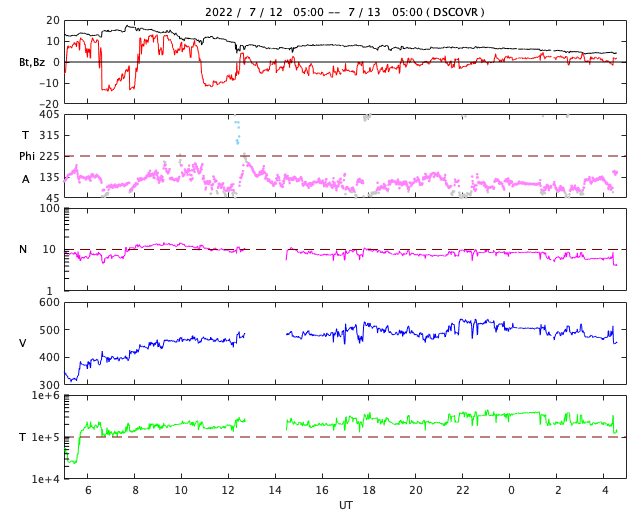640x512 pixels.
Task: Click the '400' tick on velocity axis
Action: click(x=49, y=357)
